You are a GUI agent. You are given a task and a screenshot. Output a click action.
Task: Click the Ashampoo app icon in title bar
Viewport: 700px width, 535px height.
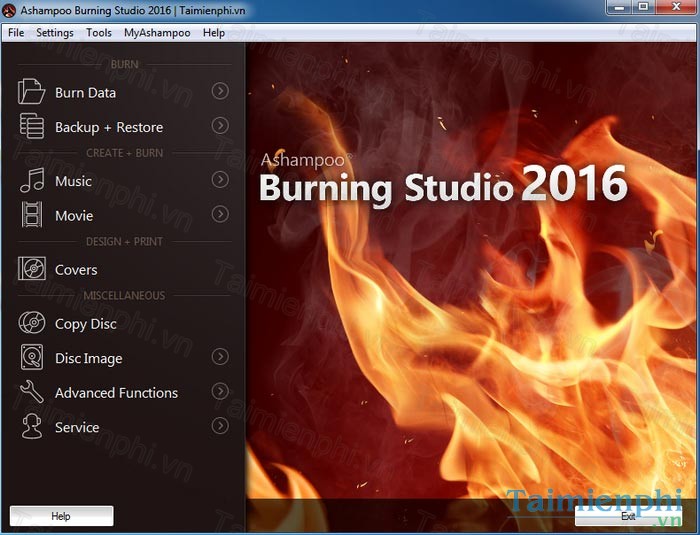click(10, 10)
